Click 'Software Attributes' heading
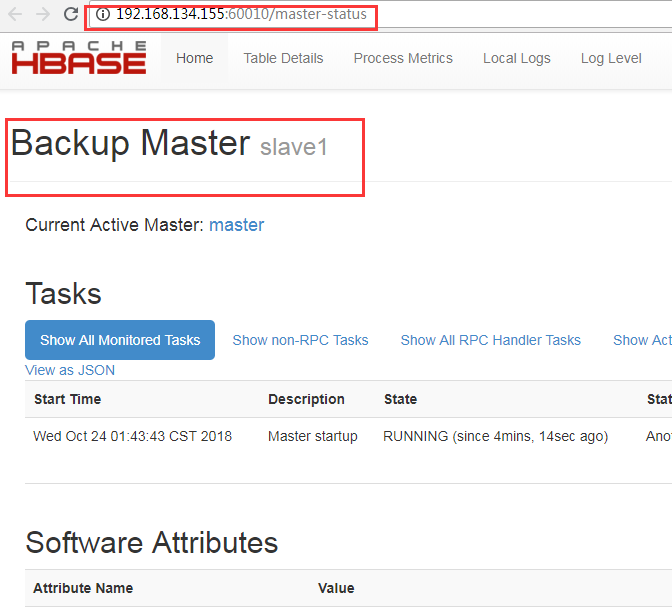Image resolution: width=672 pixels, height=613 pixels. tap(152, 542)
